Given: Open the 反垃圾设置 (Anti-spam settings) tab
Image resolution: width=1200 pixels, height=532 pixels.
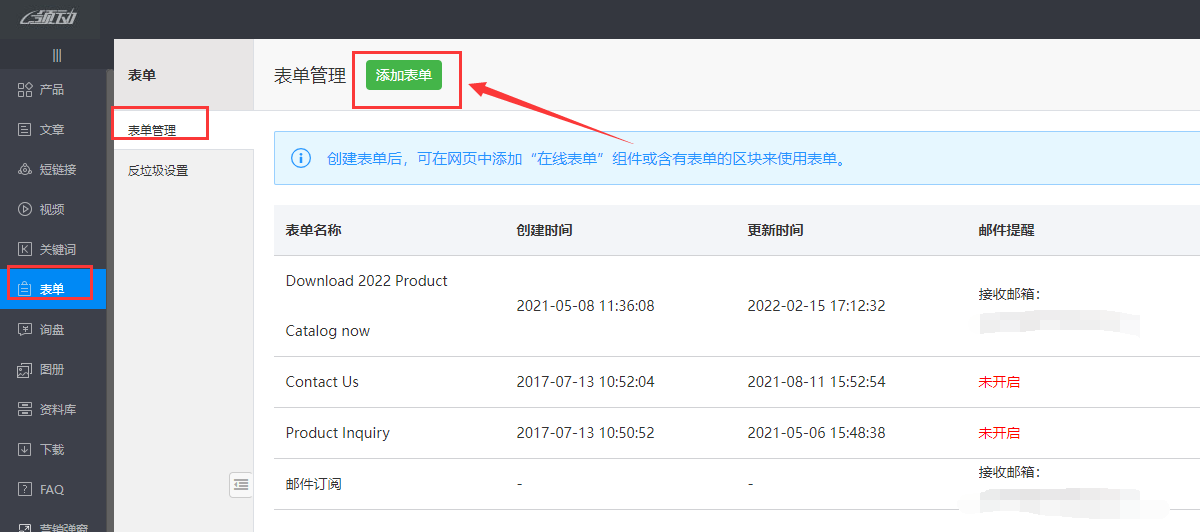Looking at the screenshot, I should point(158,171).
